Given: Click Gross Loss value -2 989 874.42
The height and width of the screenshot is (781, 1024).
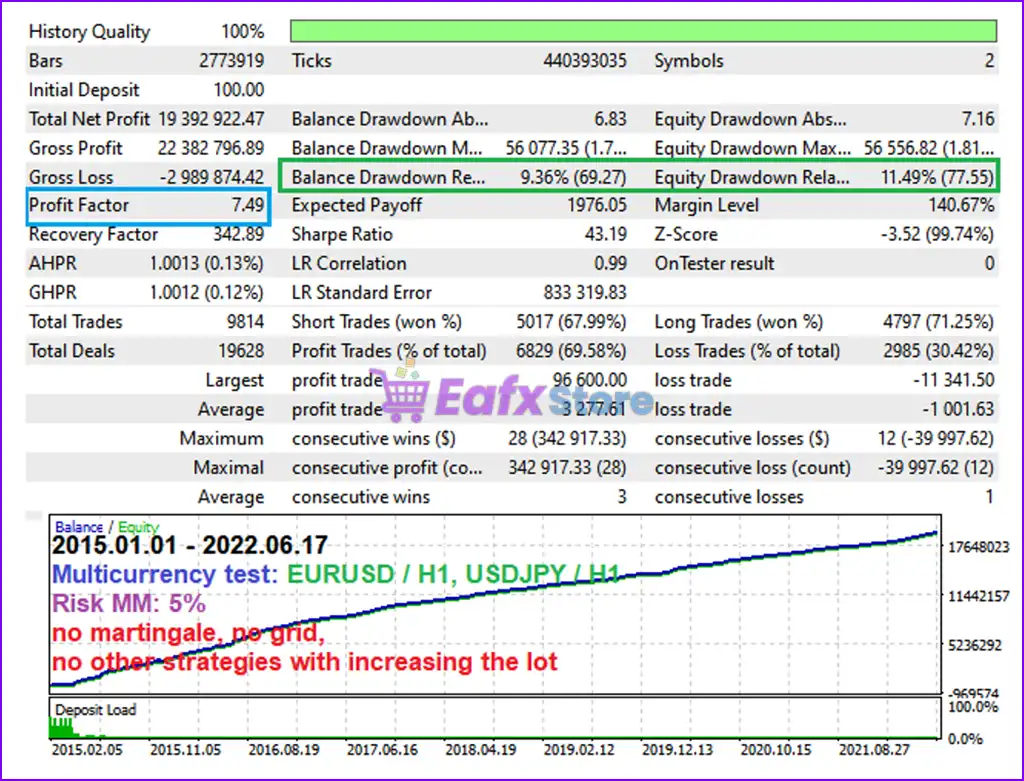Looking at the screenshot, I should pos(212,177).
